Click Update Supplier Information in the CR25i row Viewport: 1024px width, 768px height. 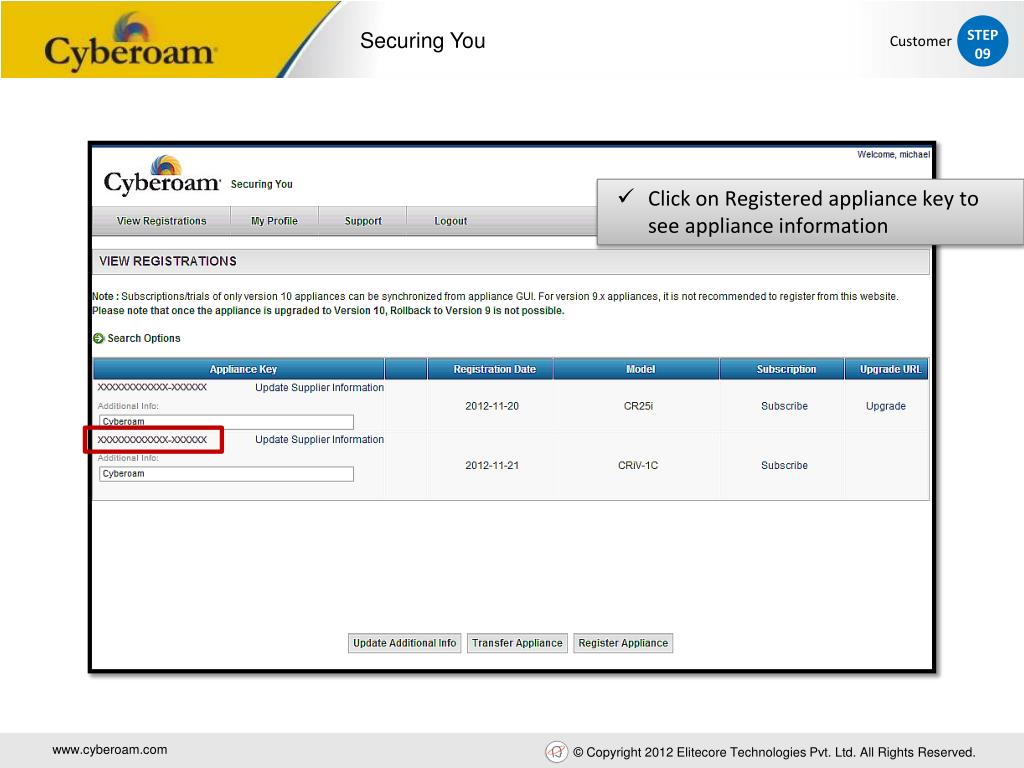pos(319,387)
